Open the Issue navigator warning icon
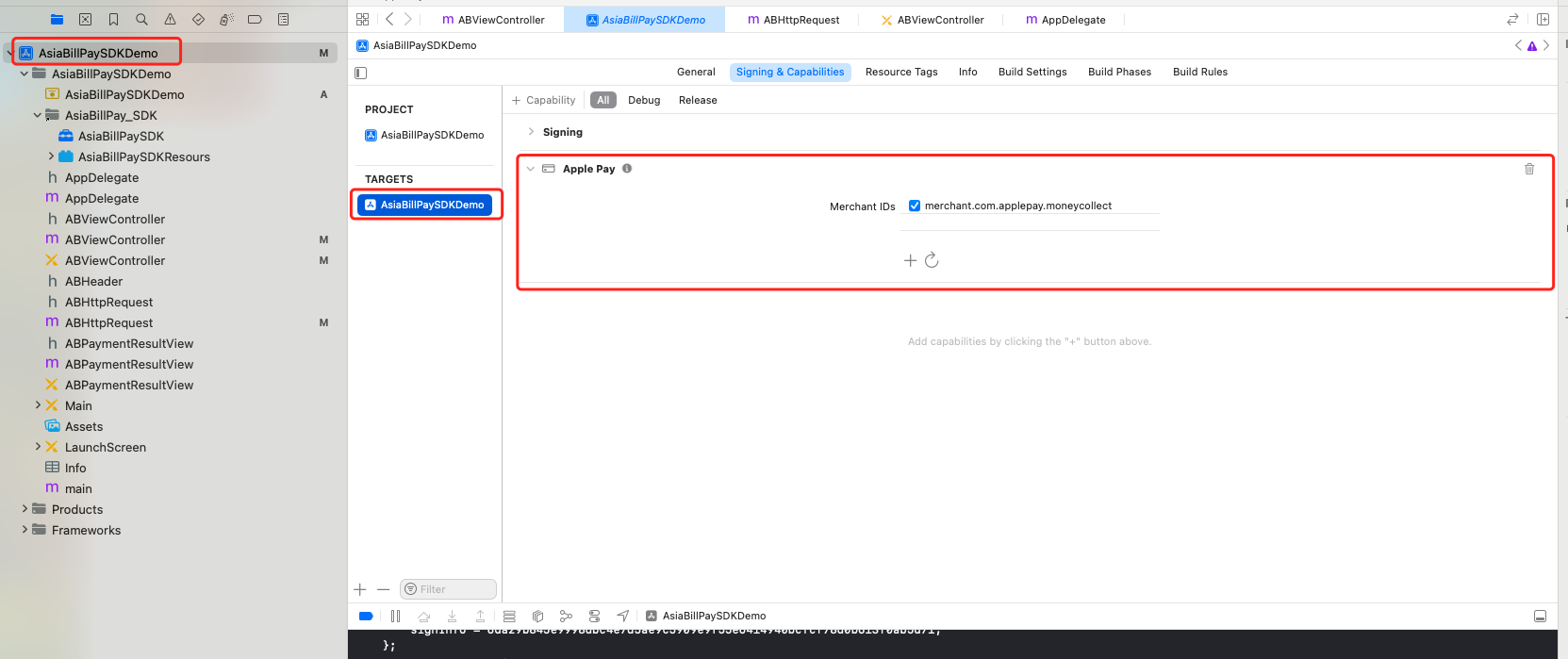Image resolution: width=1568 pixels, height=659 pixels. 170,19
